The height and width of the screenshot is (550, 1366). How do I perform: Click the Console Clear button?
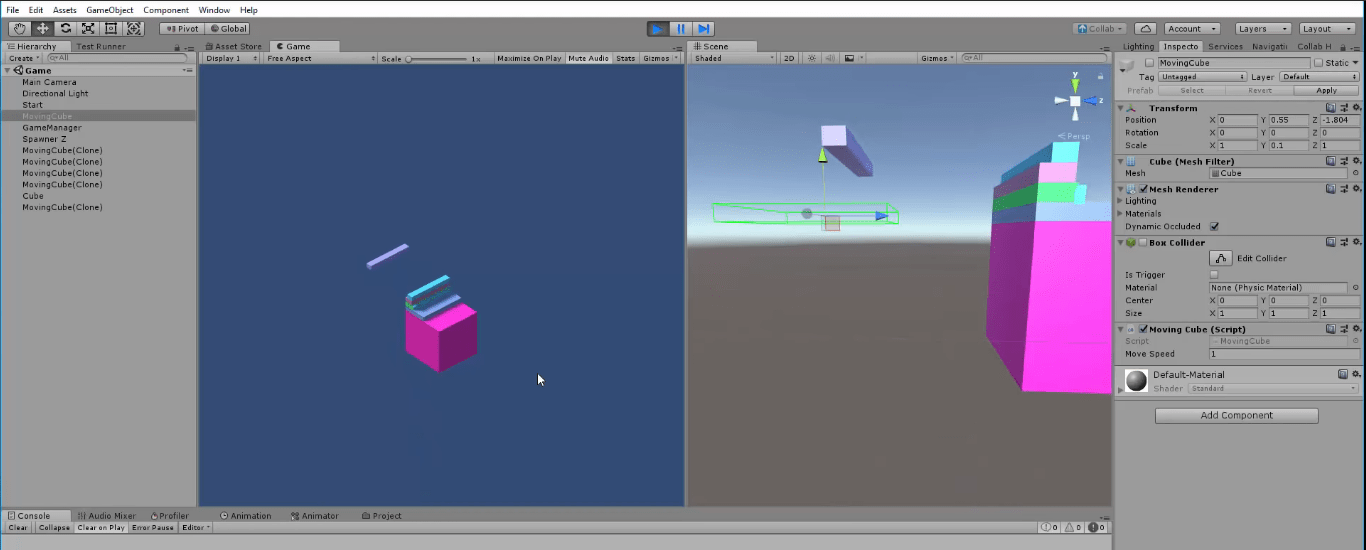pyautogui.click(x=18, y=527)
